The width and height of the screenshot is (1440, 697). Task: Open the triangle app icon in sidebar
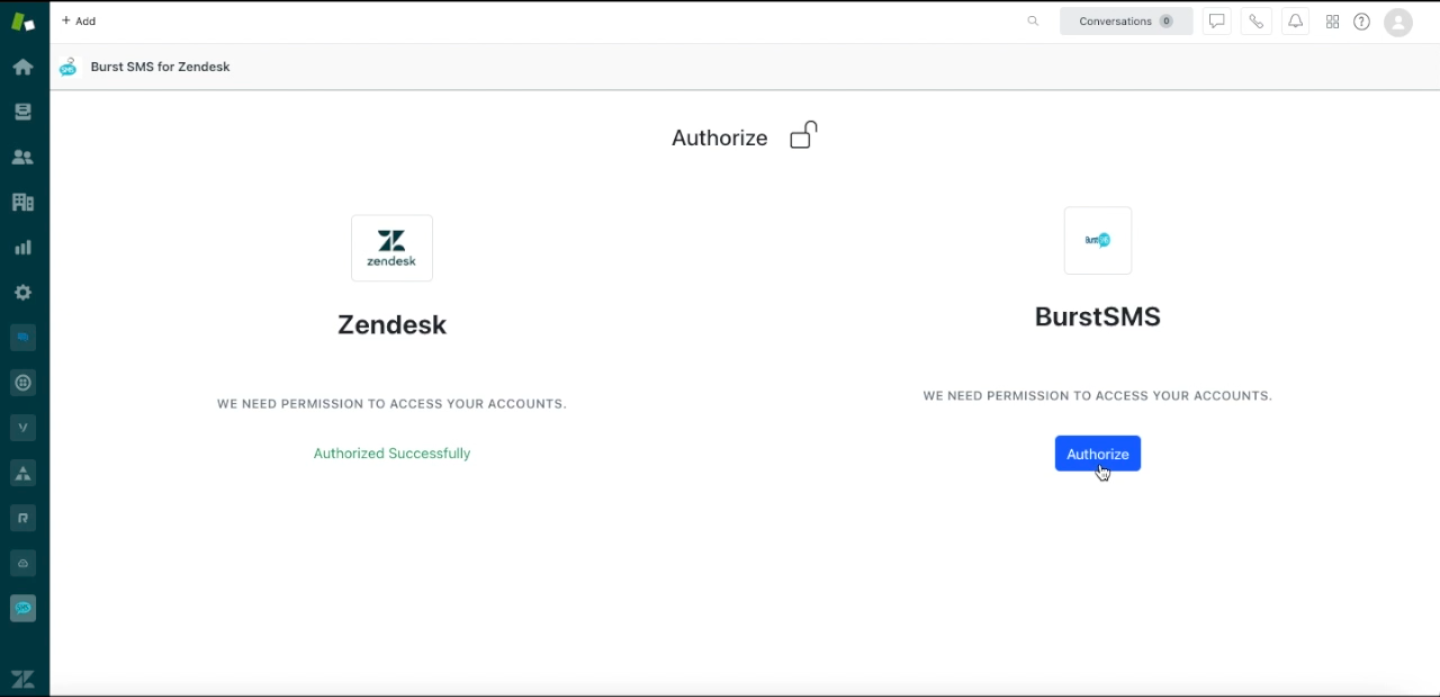[23, 472]
